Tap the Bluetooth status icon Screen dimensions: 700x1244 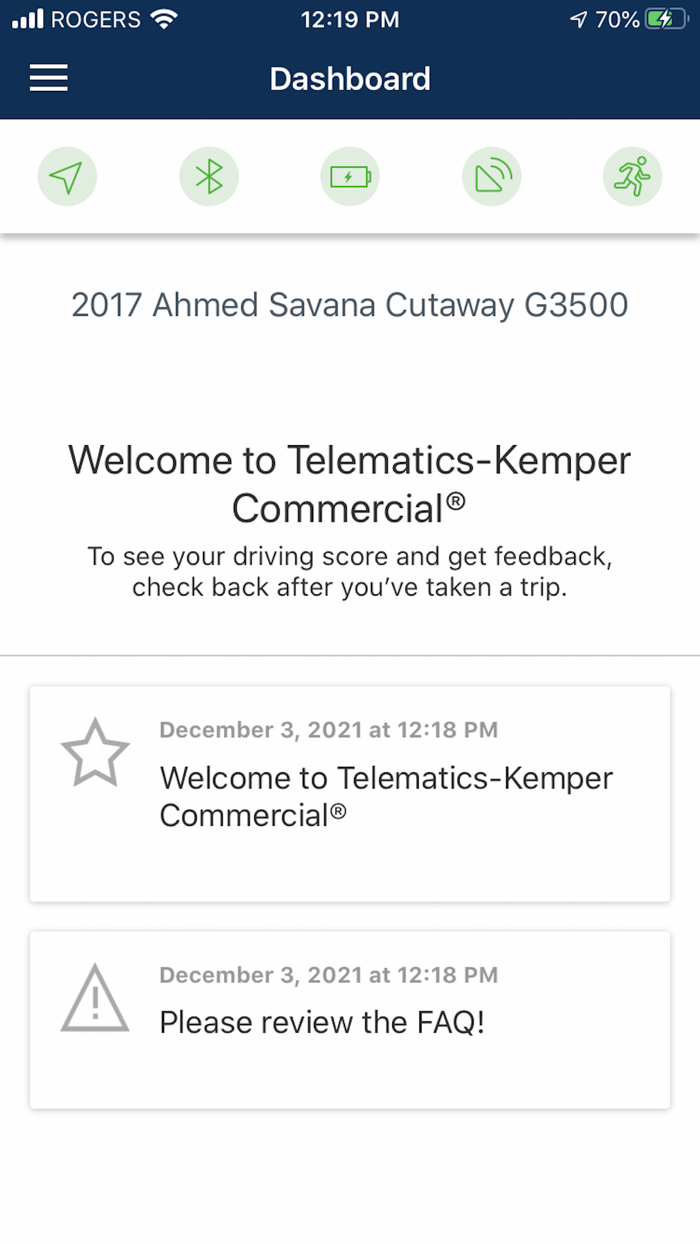pos(209,176)
